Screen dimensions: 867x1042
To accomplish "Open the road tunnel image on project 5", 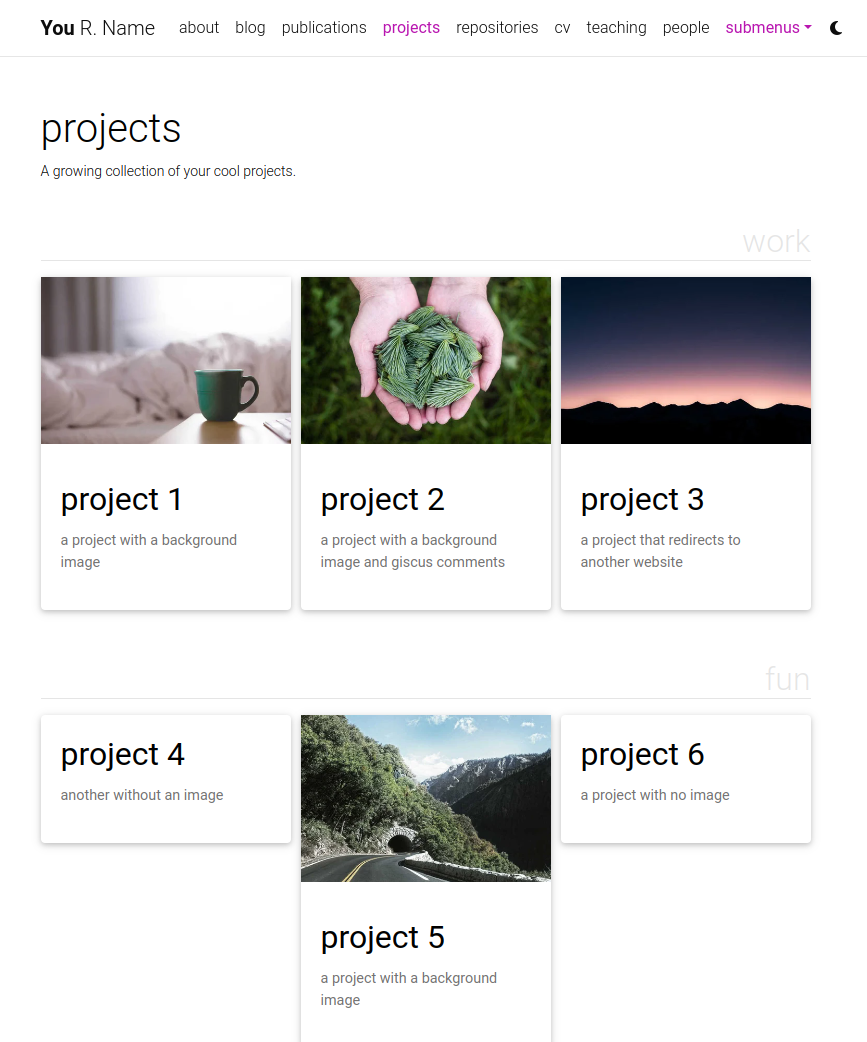I will click(x=425, y=797).
